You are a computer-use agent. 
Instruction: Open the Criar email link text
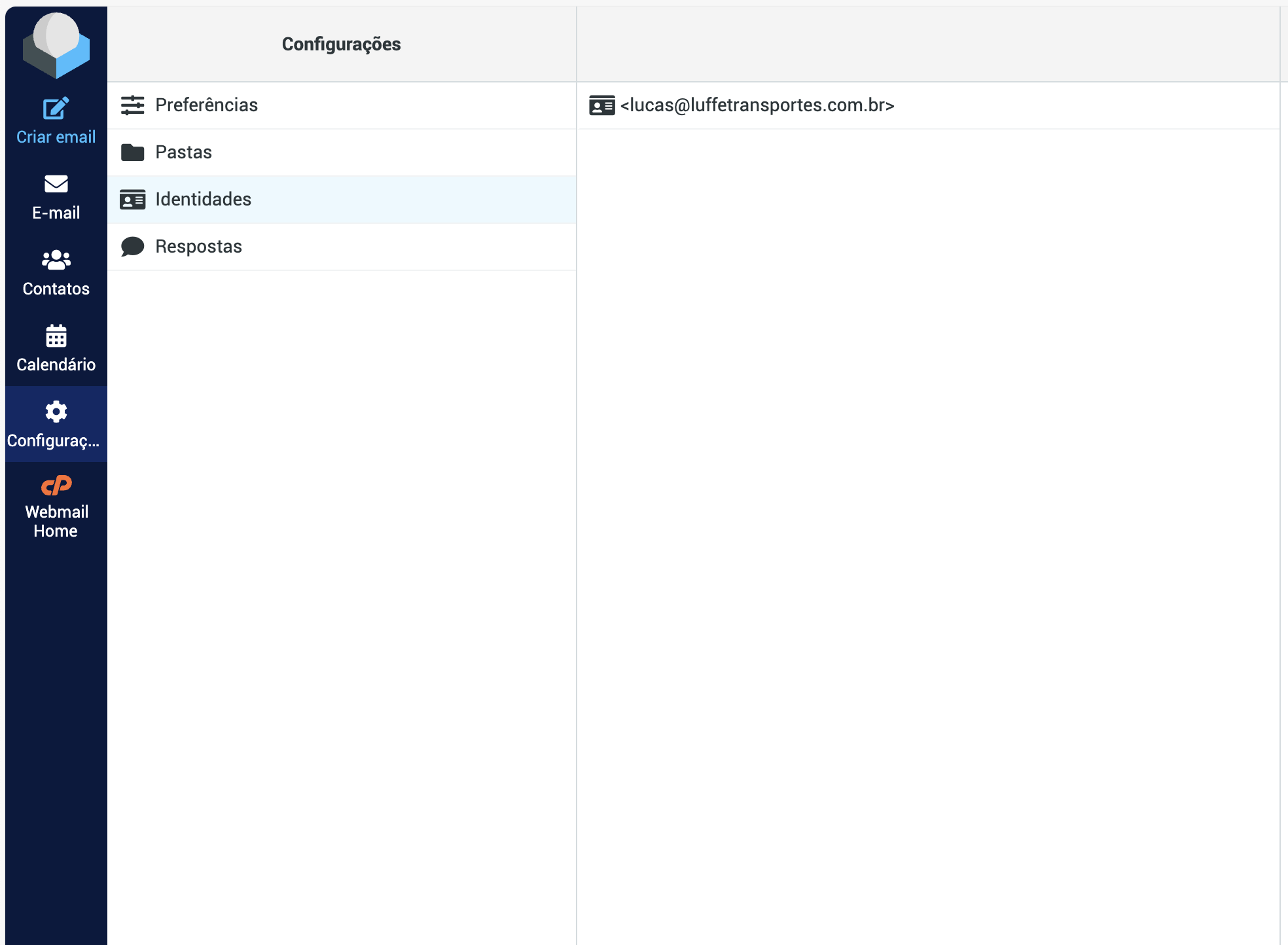point(56,137)
